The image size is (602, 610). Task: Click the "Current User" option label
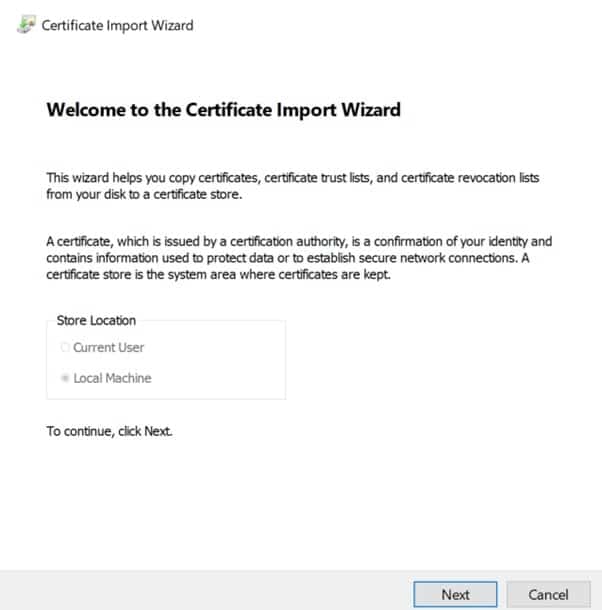click(x=109, y=348)
